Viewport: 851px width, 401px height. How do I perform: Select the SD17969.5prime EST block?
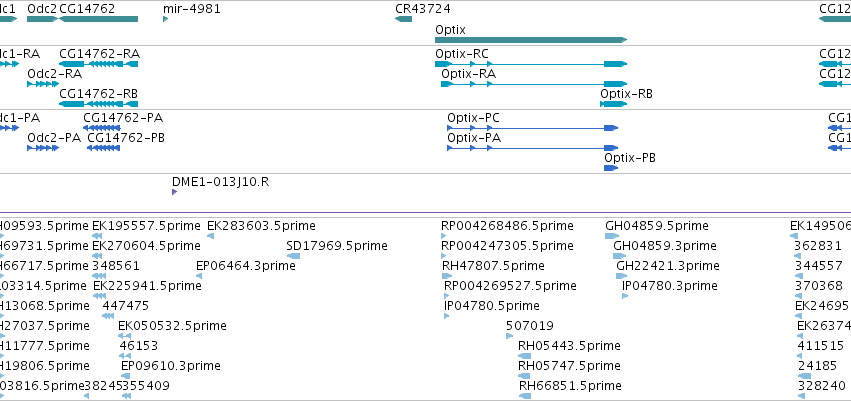(293, 256)
